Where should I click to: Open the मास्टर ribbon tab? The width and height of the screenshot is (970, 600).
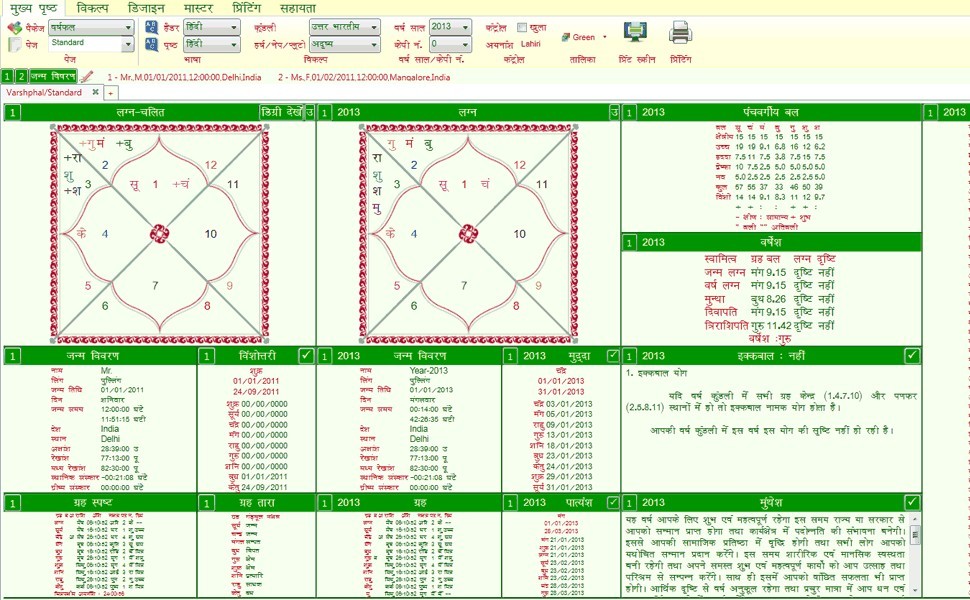pyautogui.click(x=199, y=8)
